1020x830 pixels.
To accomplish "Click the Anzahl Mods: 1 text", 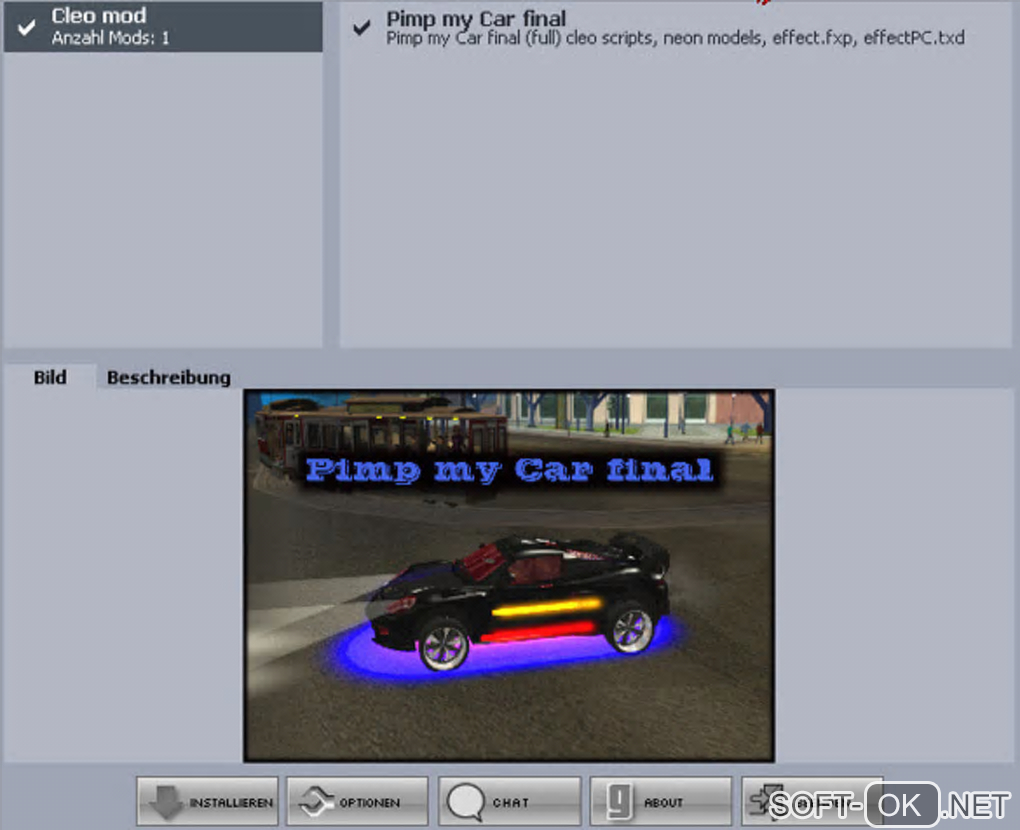I will [111, 38].
